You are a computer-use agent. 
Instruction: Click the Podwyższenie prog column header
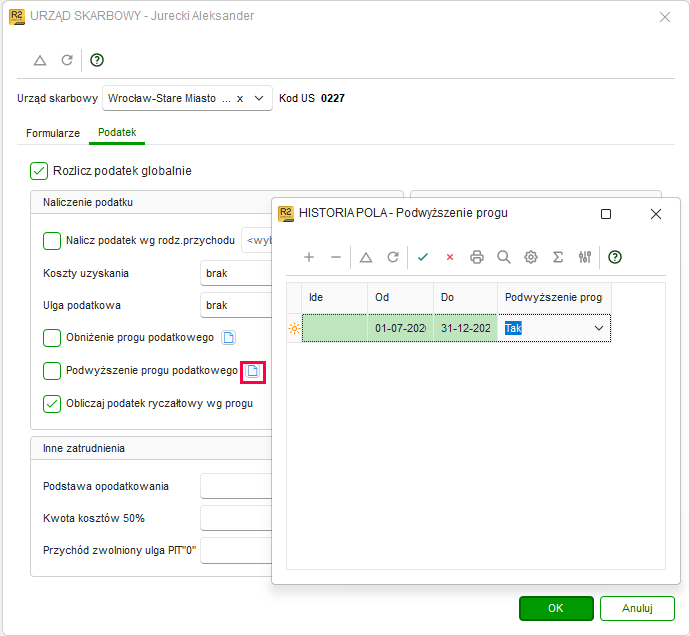554,298
